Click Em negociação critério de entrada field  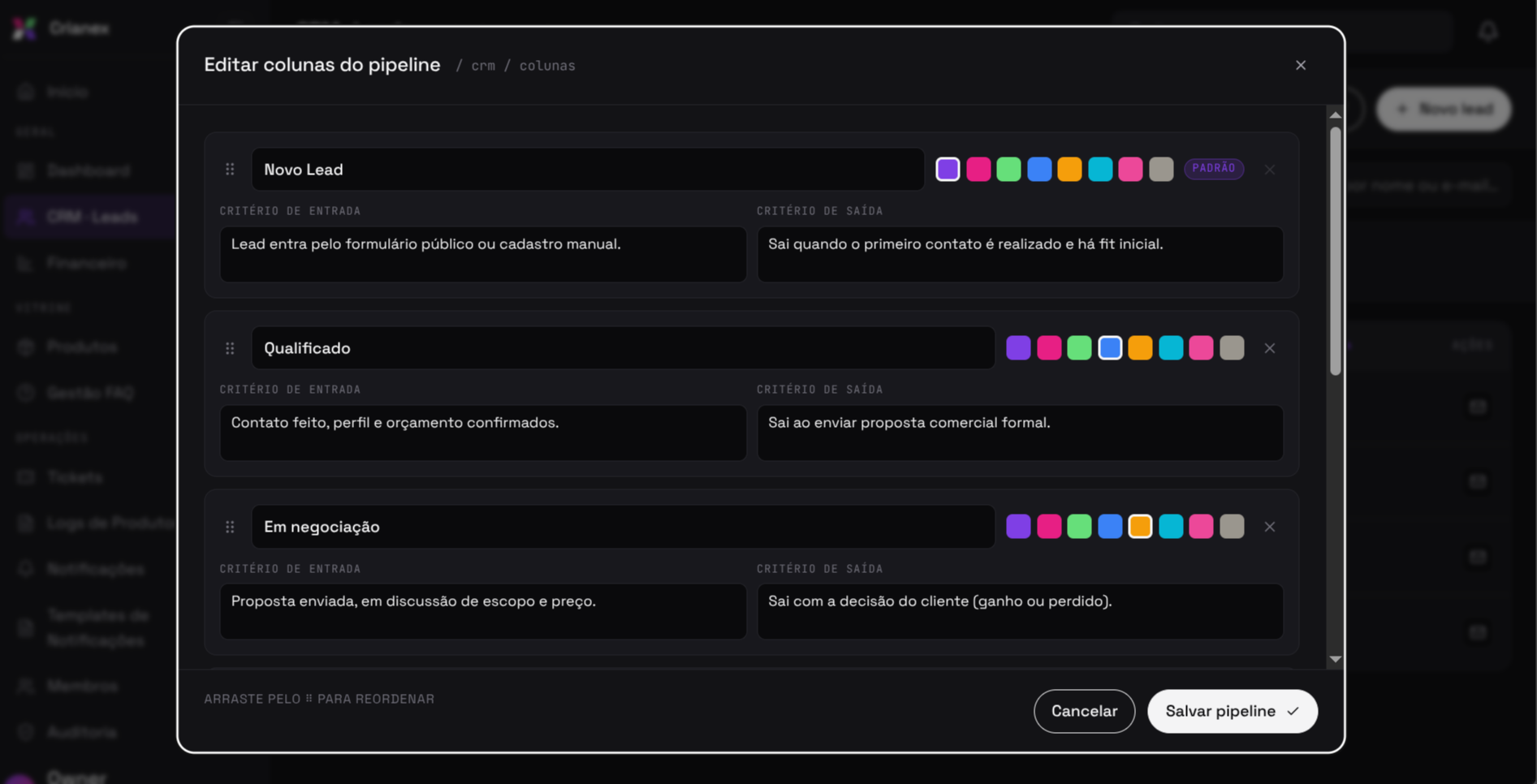483,611
